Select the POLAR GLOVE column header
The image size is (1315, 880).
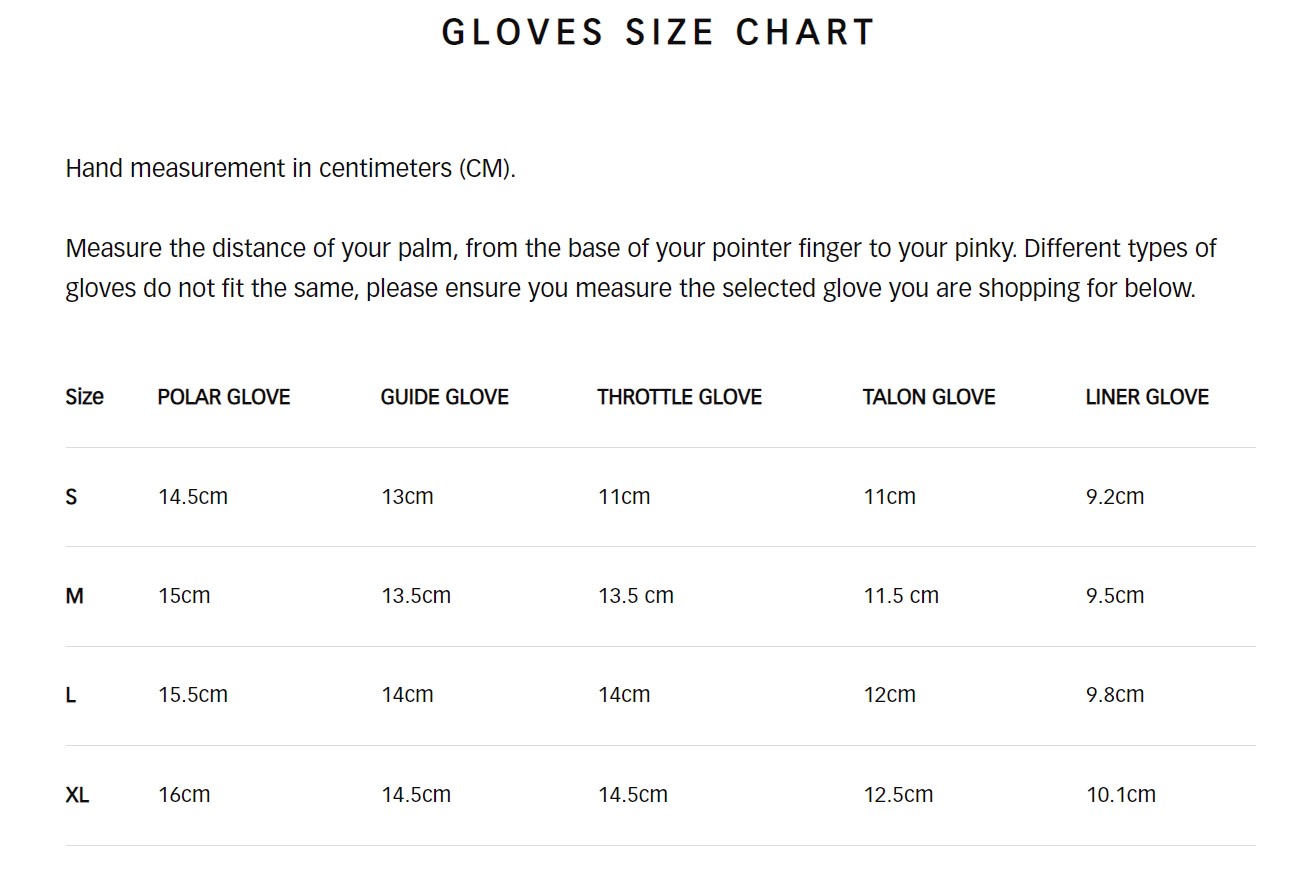click(223, 397)
